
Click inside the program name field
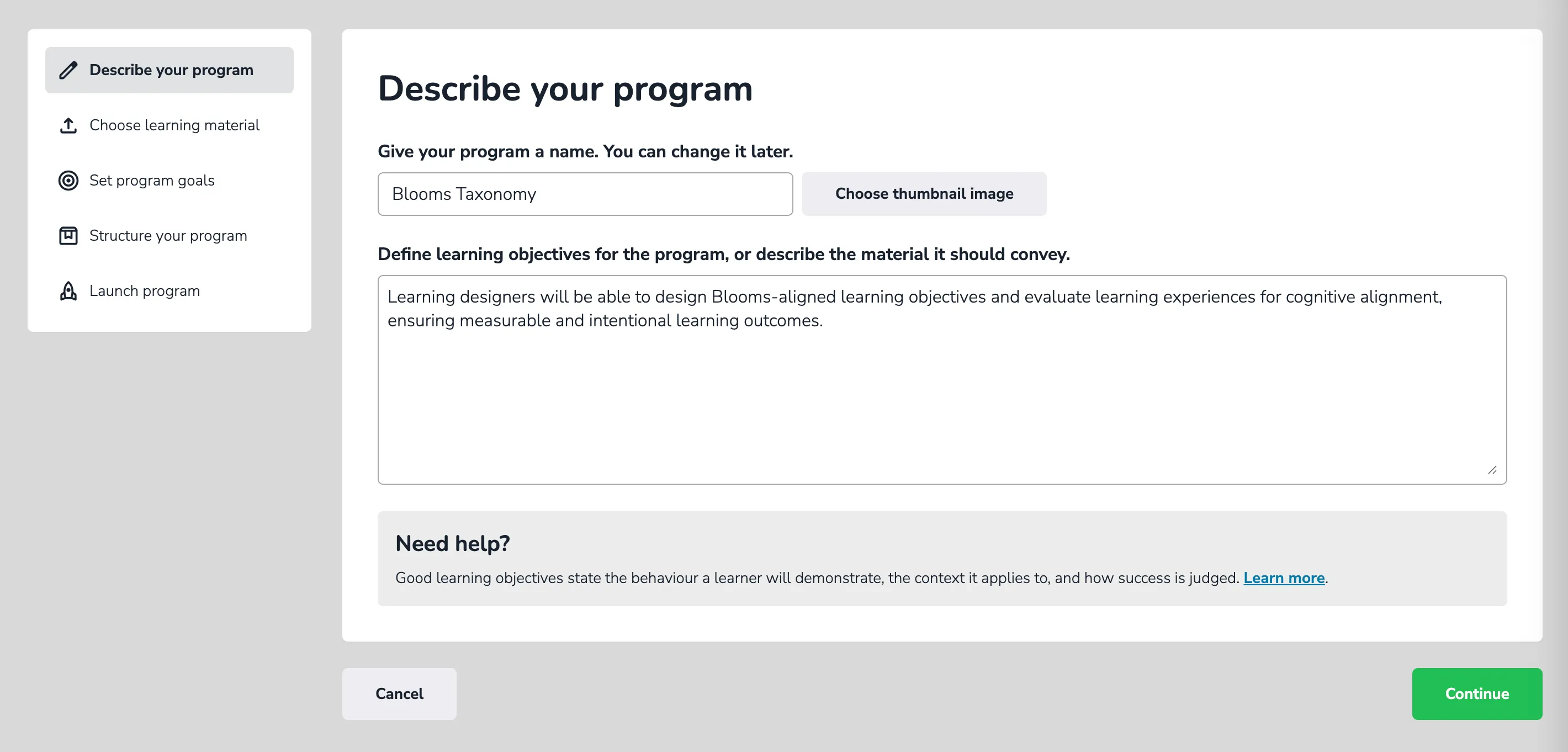click(584, 194)
